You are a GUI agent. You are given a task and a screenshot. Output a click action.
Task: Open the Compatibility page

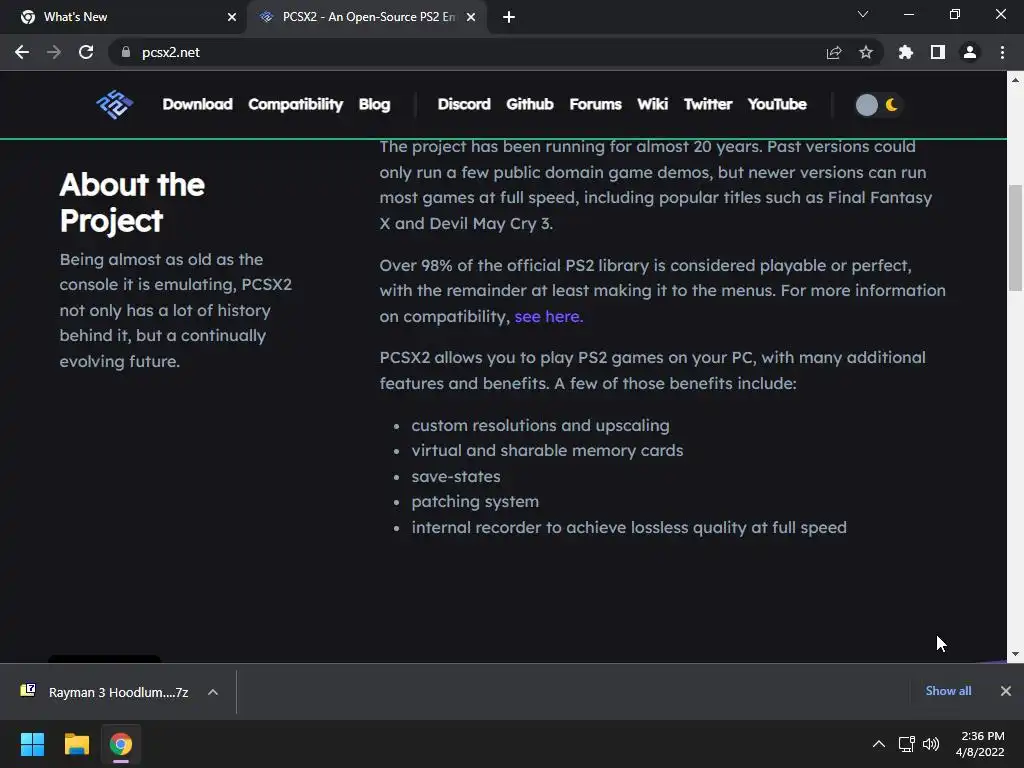[x=295, y=104]
